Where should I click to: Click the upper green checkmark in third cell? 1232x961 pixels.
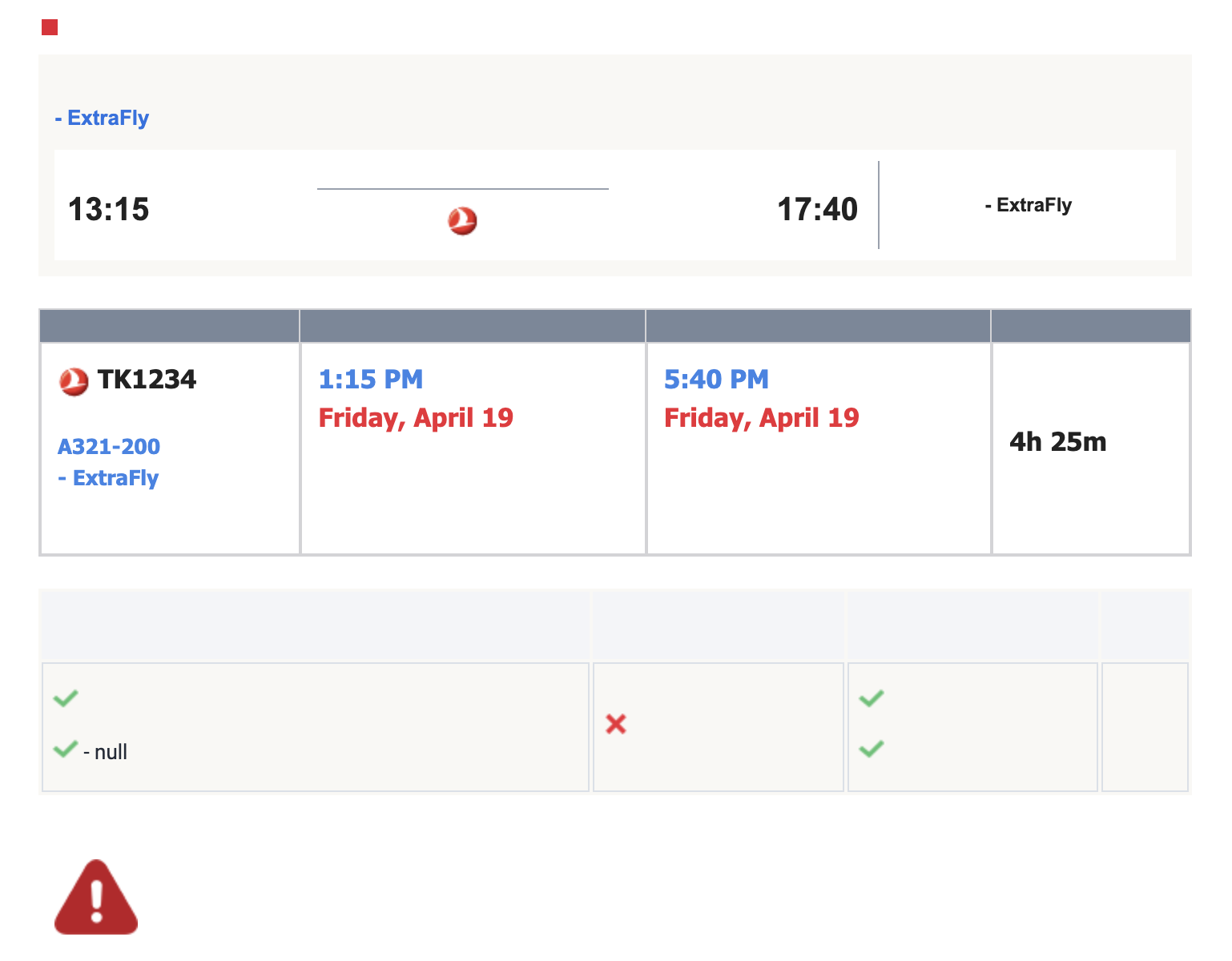tap(871, 698)
